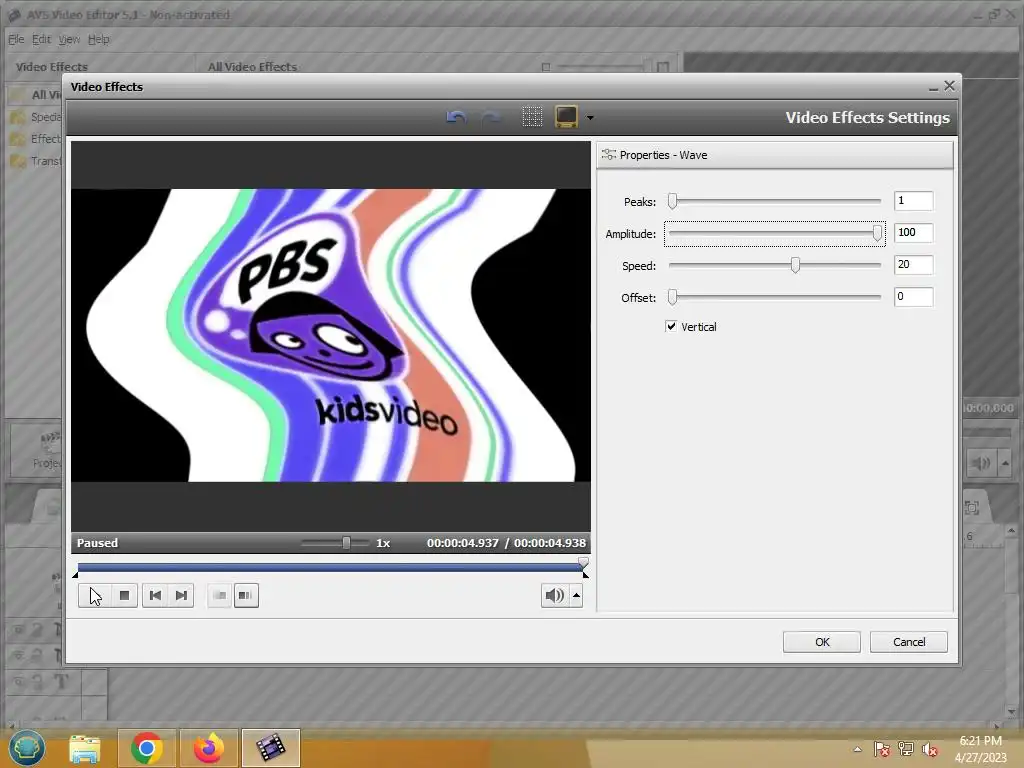This screenshot has width=1024, height=768.
Task: Open Windows Start button
Action: [x=27, y=748]
